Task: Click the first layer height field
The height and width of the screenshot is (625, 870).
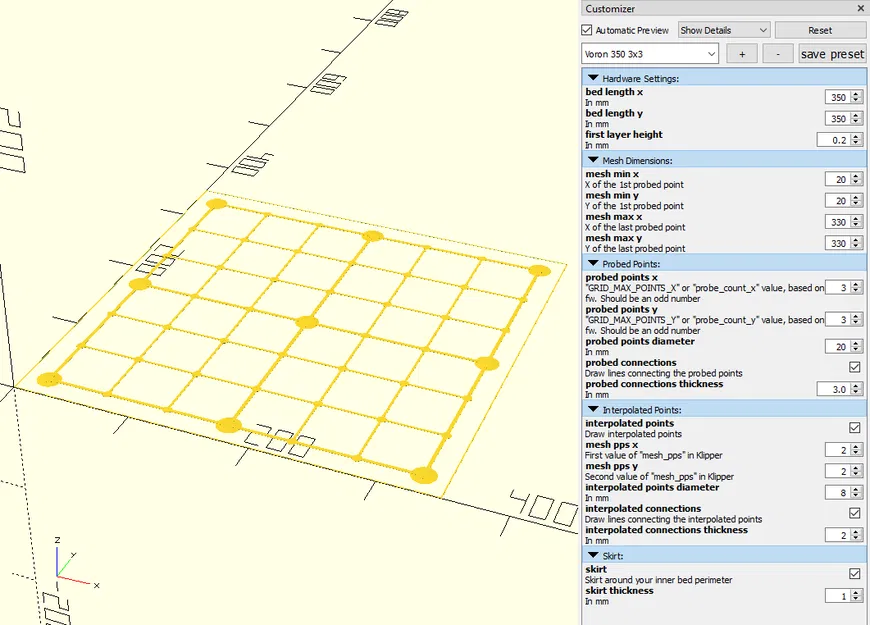Action: point(833,140)
